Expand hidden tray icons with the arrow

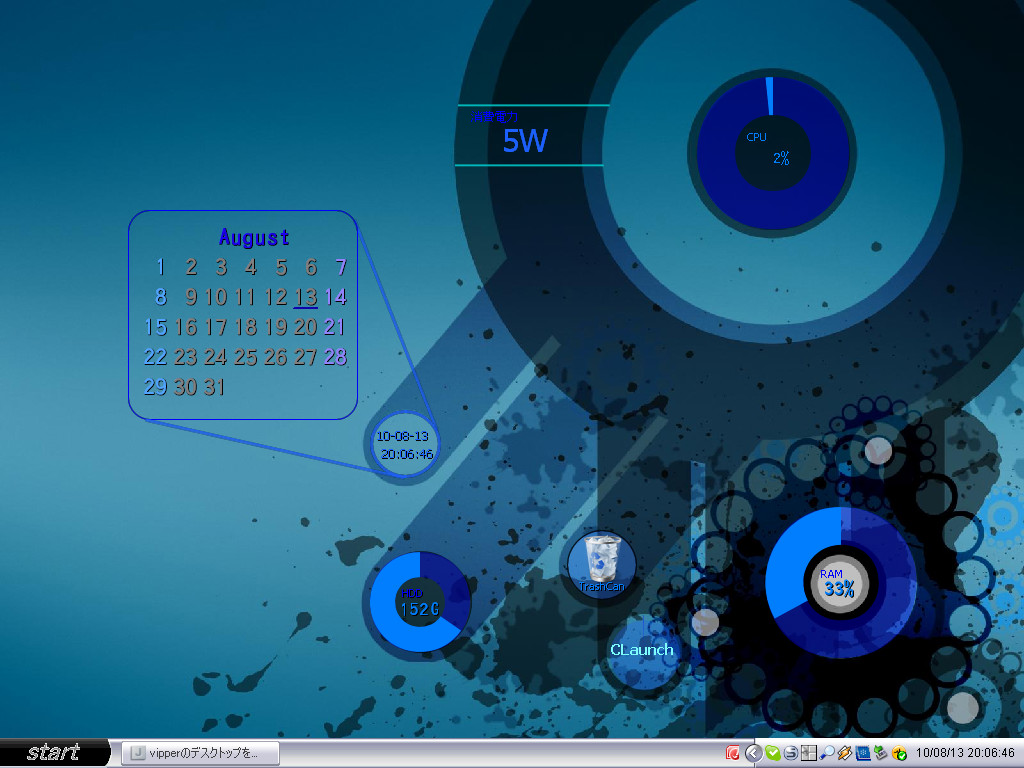(753, 753)
